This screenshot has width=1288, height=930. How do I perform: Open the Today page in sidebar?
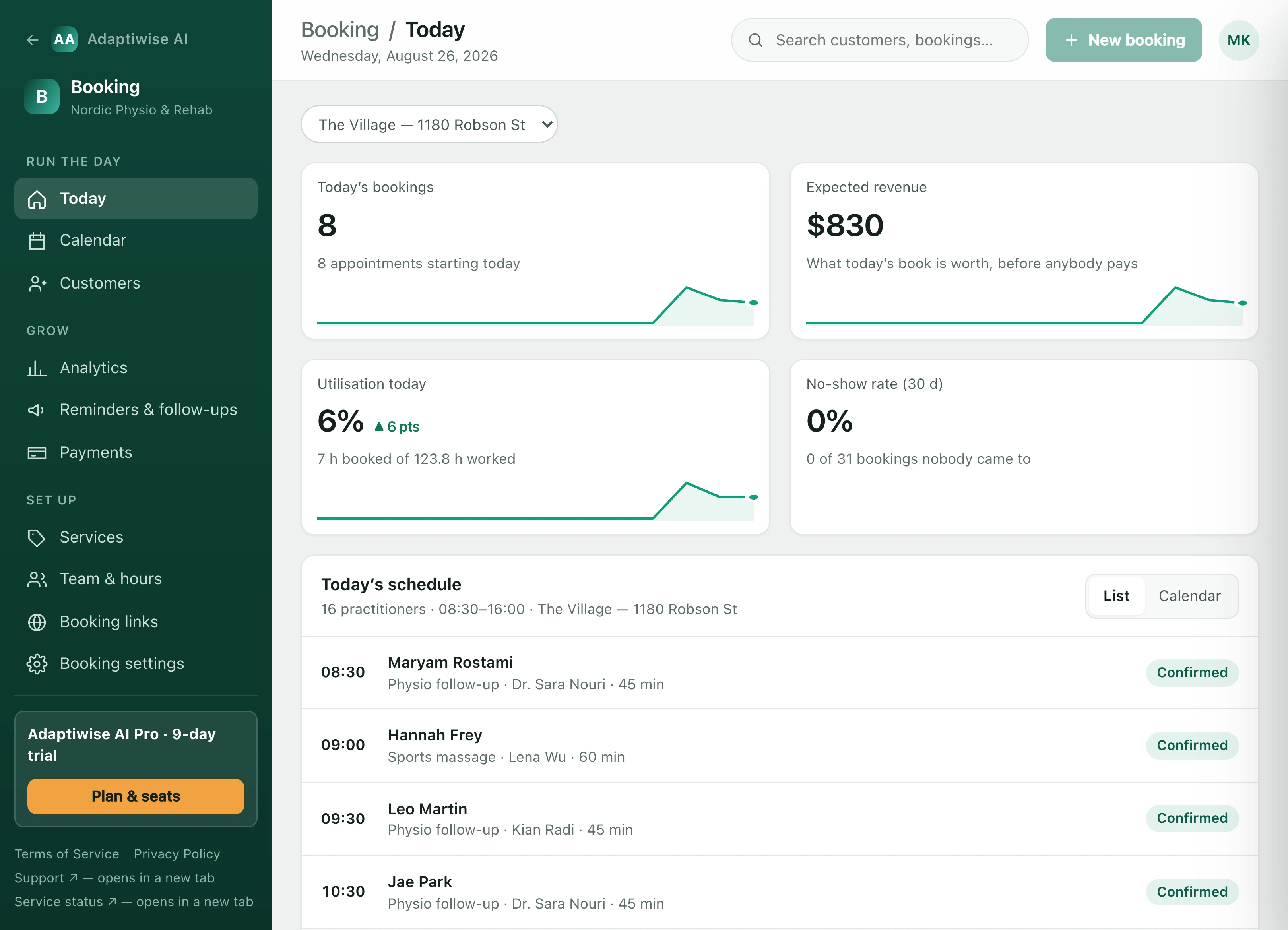(x=136, y=199)
